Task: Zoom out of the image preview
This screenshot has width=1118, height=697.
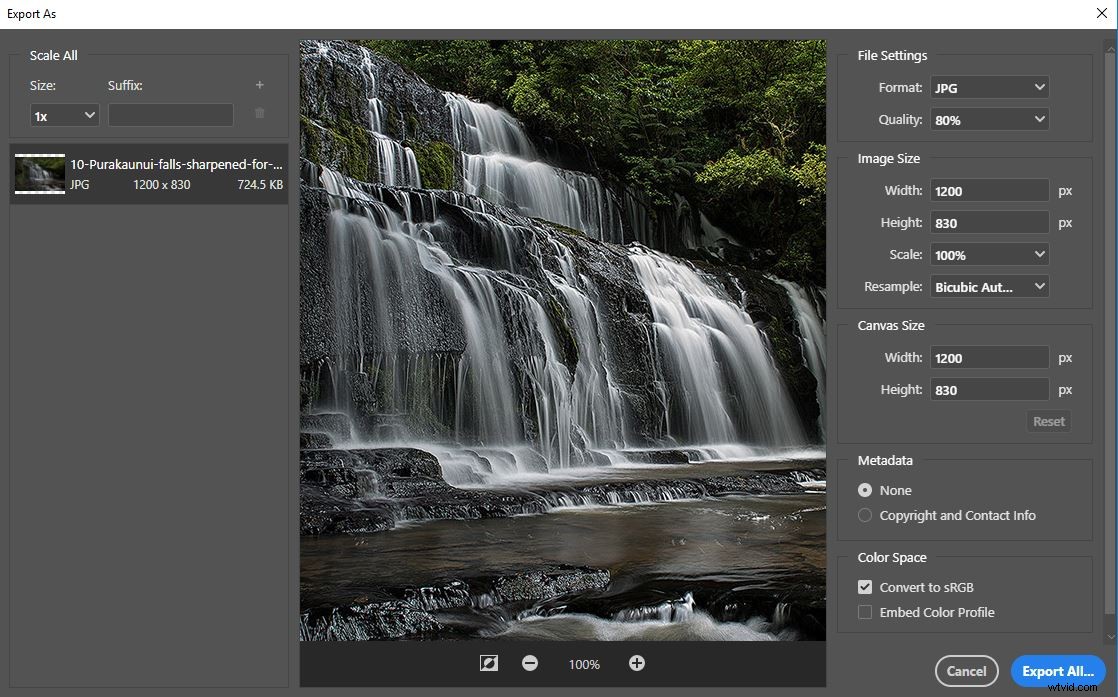Action: tap(529, 662)
